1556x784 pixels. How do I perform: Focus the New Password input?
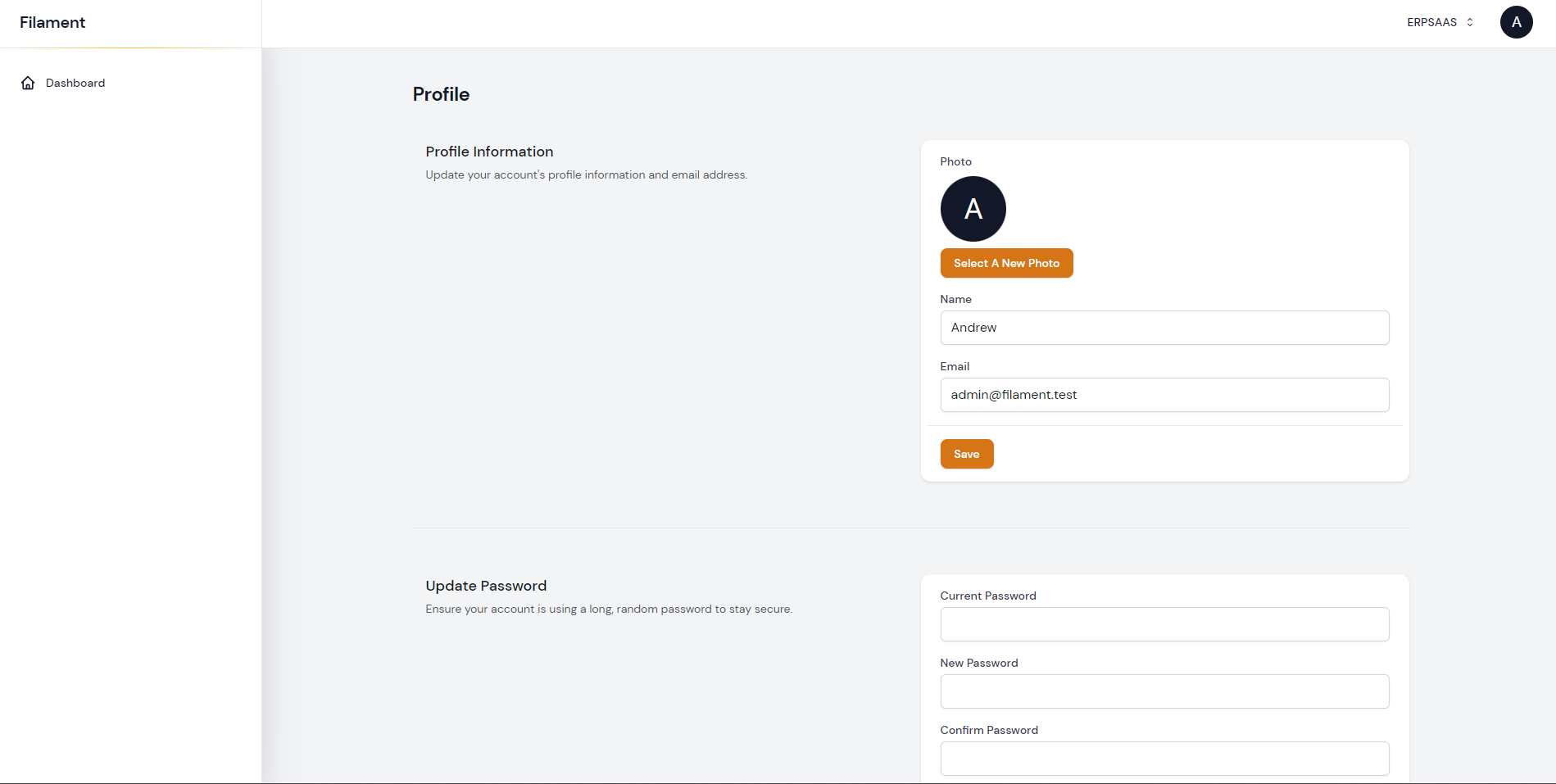coord(1164,691)
